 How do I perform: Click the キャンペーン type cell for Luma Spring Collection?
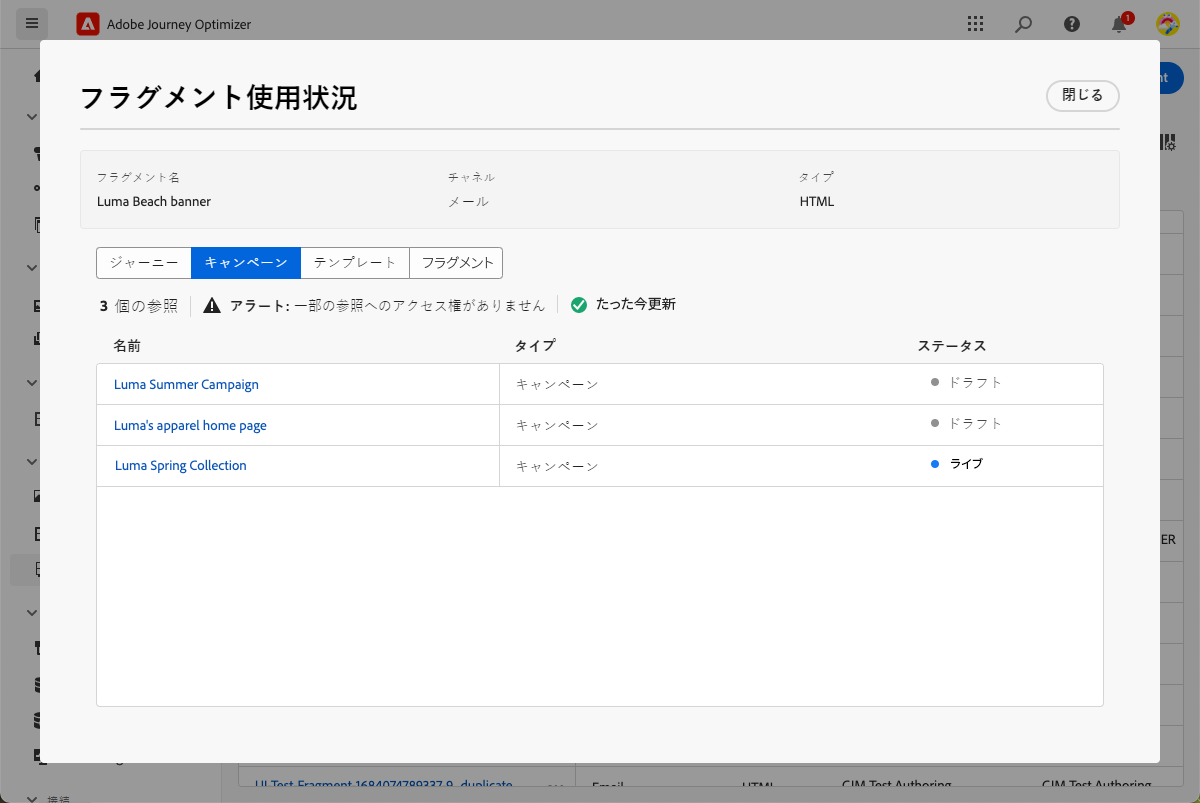tap(557, 466)
